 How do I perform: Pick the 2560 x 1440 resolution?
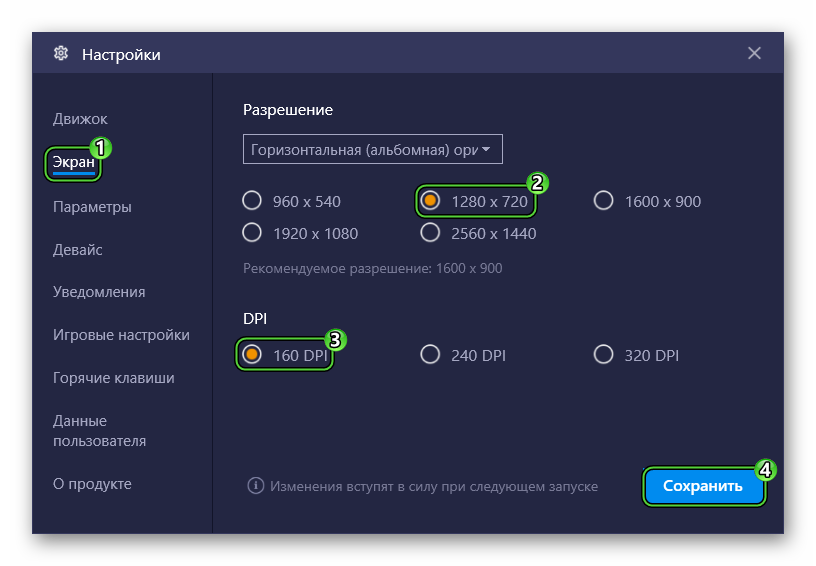coord(430,233)
